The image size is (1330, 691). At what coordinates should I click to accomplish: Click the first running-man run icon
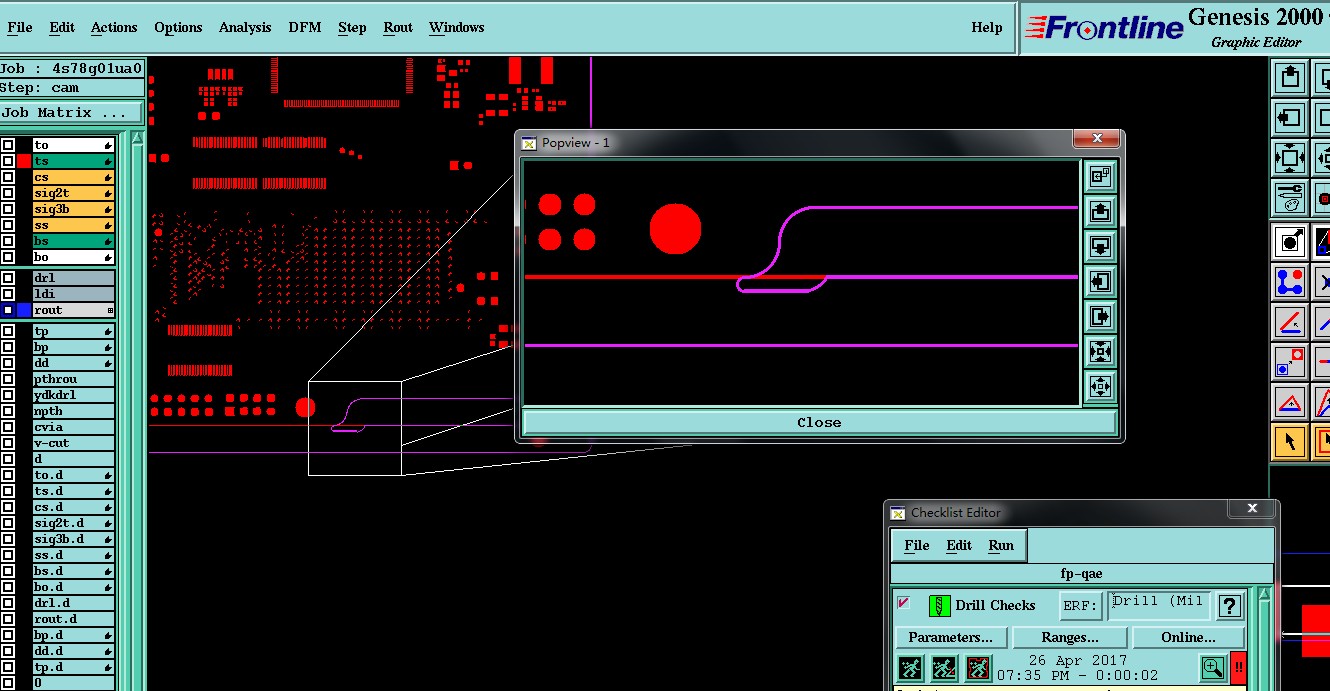[x=910, y=668]
